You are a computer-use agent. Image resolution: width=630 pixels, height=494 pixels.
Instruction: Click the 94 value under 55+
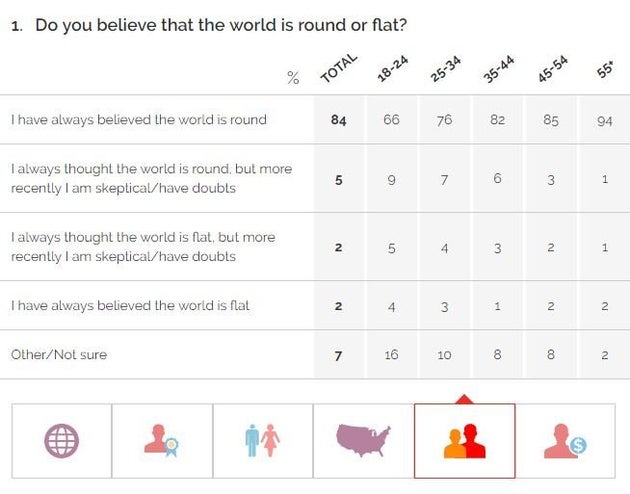(604, 120)
